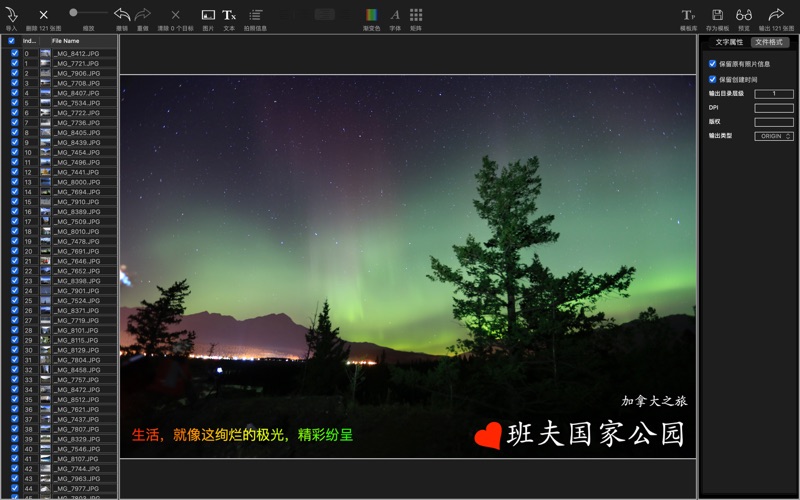
Task: Click the Matrix (矩阵) grid icon
Action: pyautogui.click(x=416, y=15)
